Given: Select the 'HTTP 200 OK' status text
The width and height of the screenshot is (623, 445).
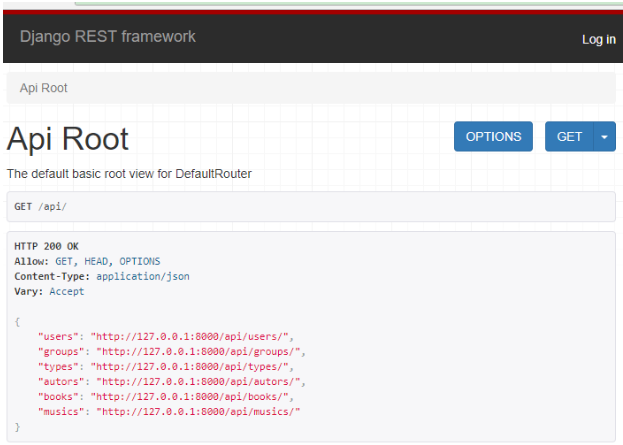Looking at the screenshot, I should pos(46,246).
